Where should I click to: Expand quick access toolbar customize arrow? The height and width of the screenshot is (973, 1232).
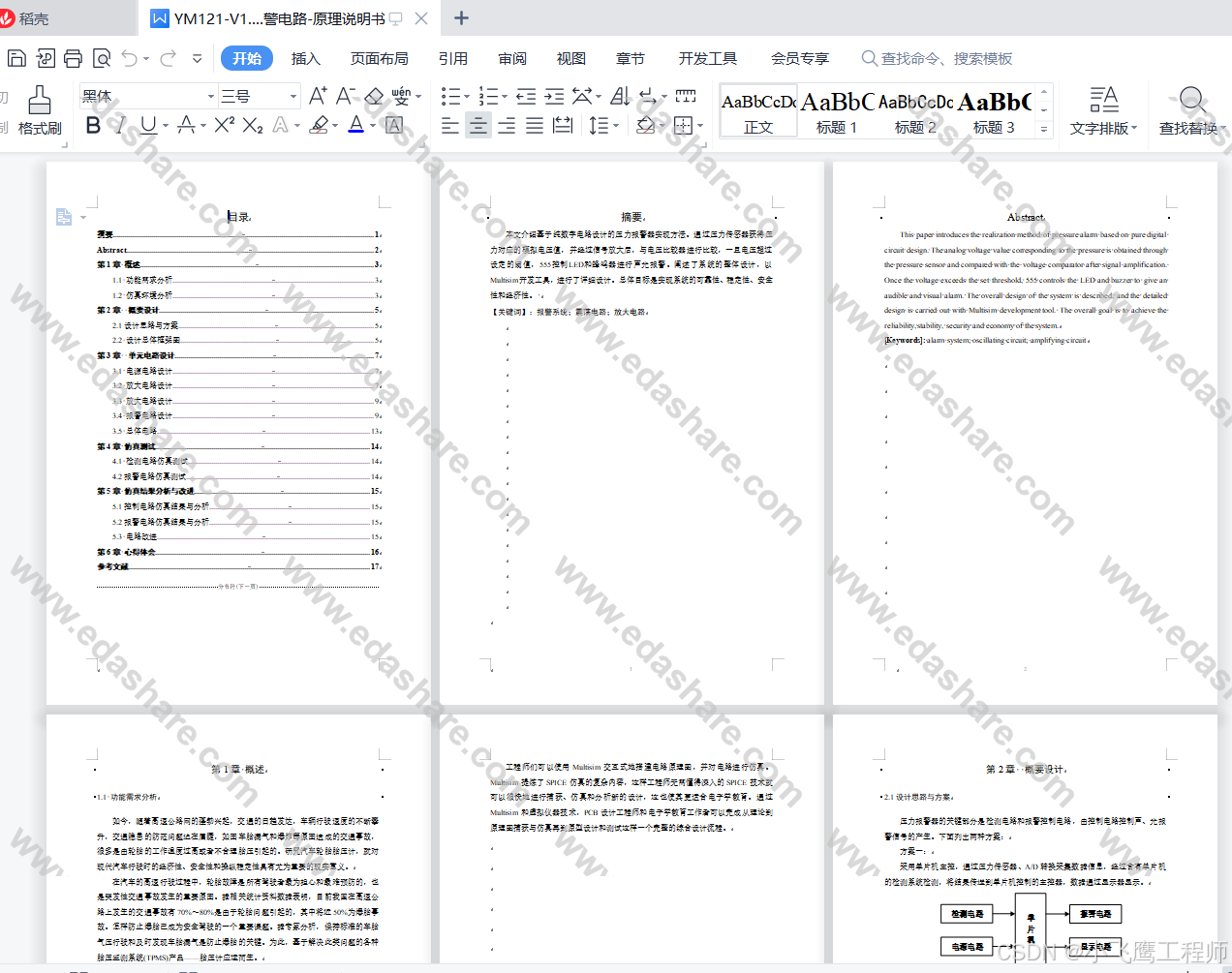click(x=197, y=58)
